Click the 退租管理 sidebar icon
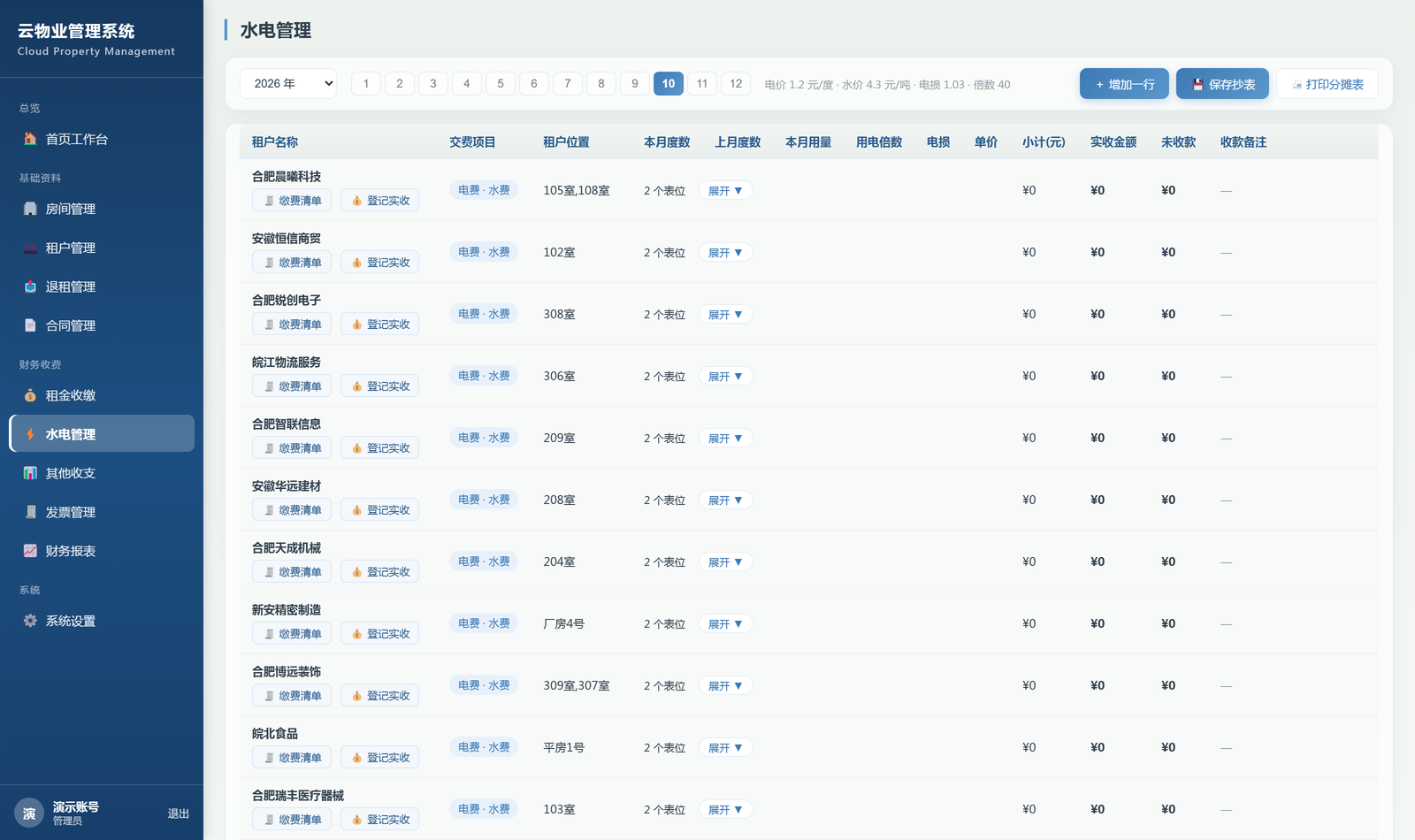 coord(30,286)
